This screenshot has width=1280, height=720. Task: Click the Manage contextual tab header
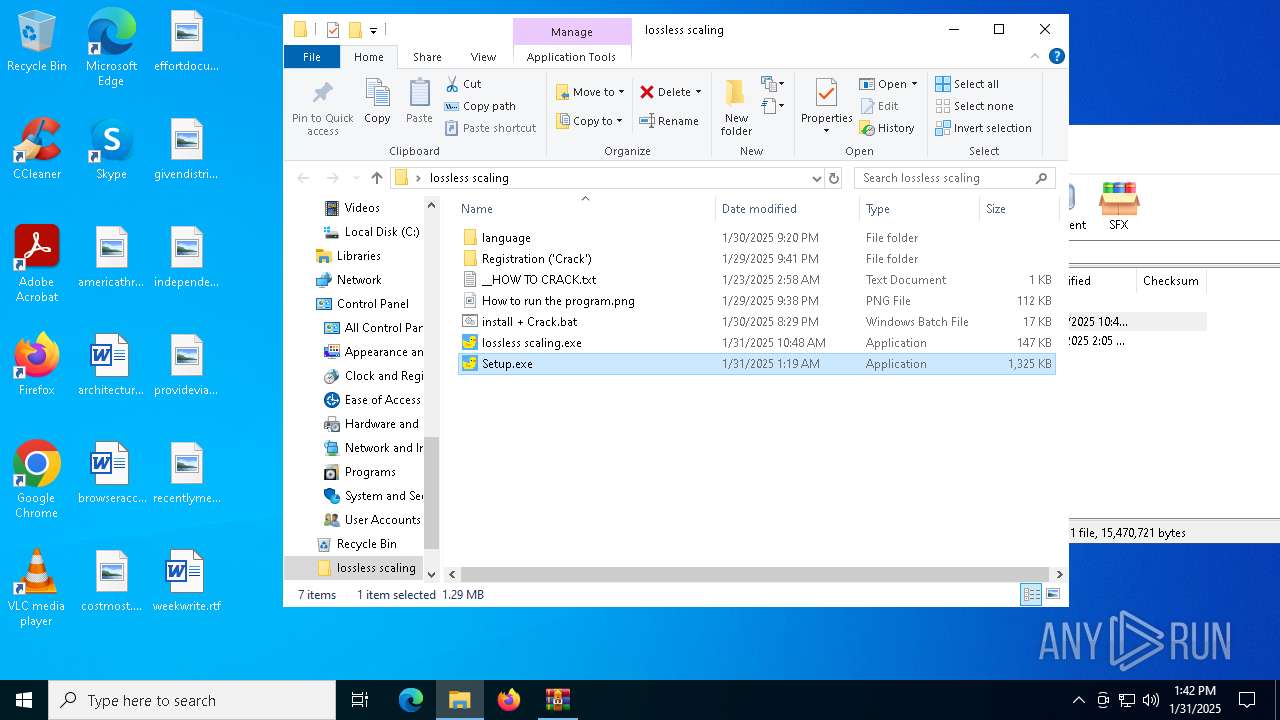pyautogui.click(x=572, y=32)
